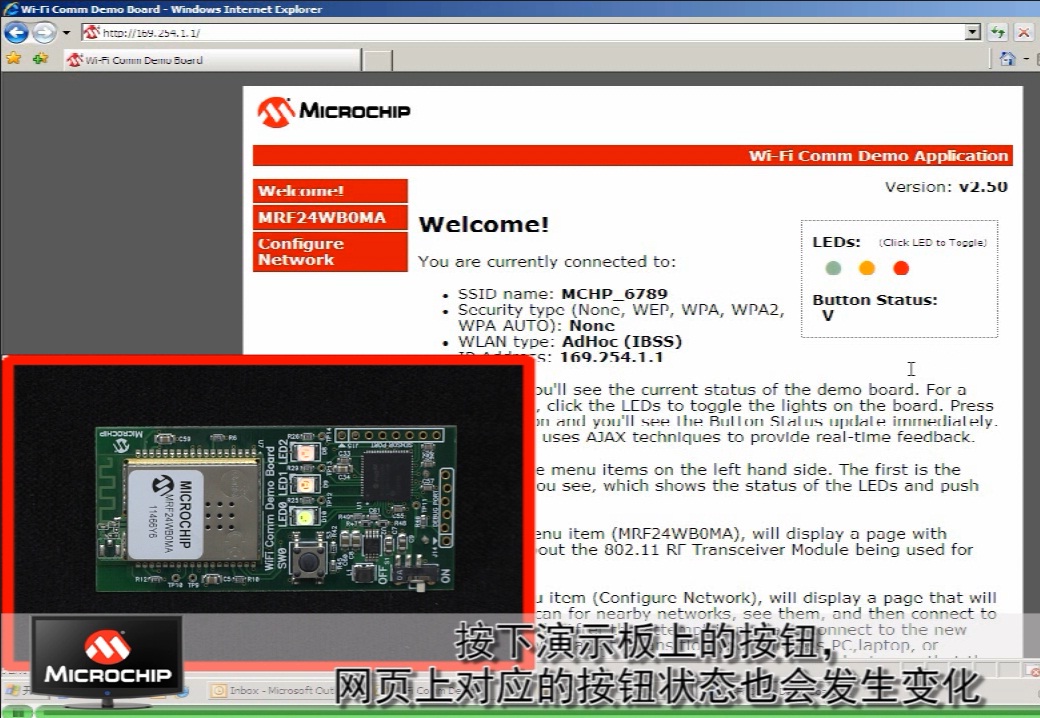Click the Microchip monitor logo overlay
Viewport: 1040px width, 718px height.
[107, 661]
